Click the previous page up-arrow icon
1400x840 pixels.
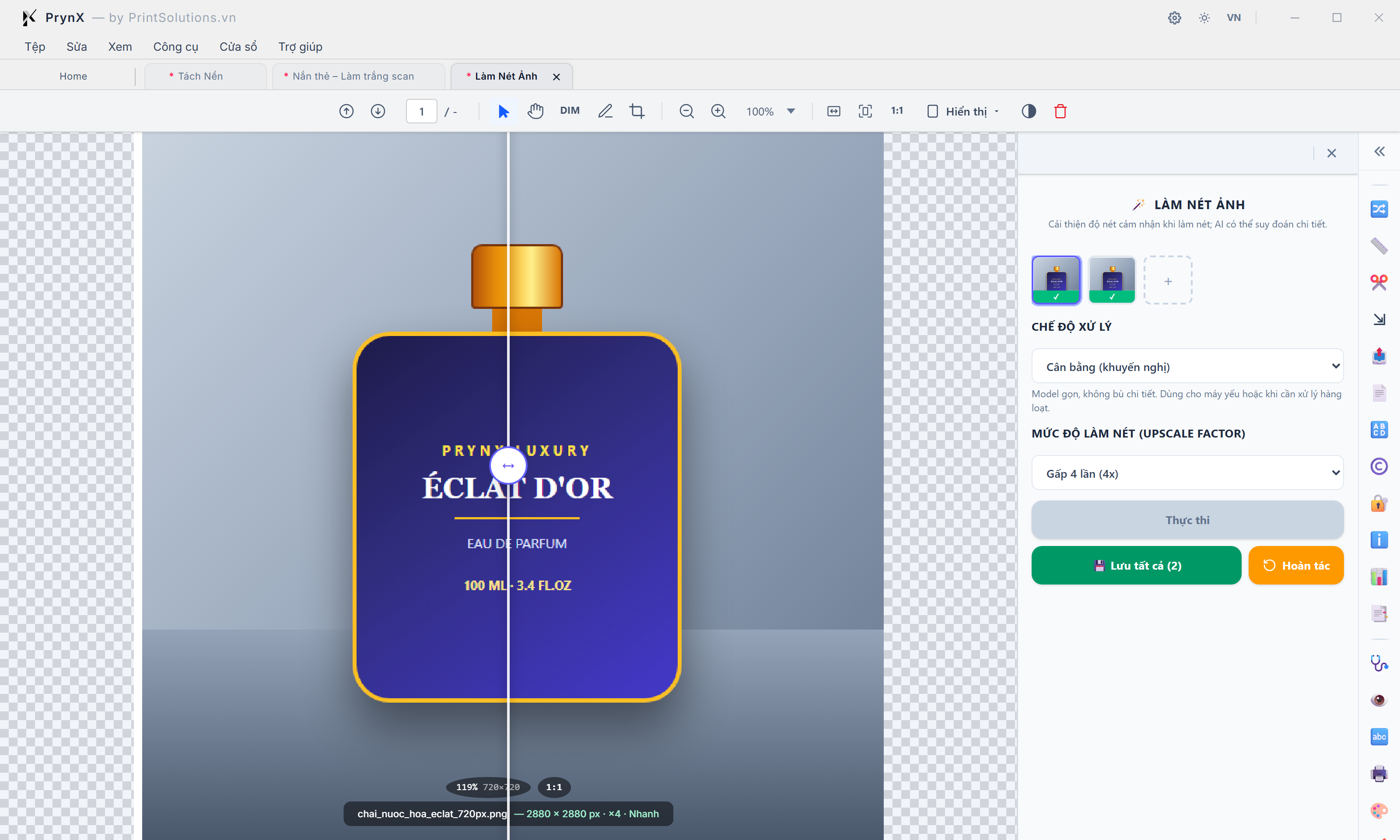pos(346,112)
